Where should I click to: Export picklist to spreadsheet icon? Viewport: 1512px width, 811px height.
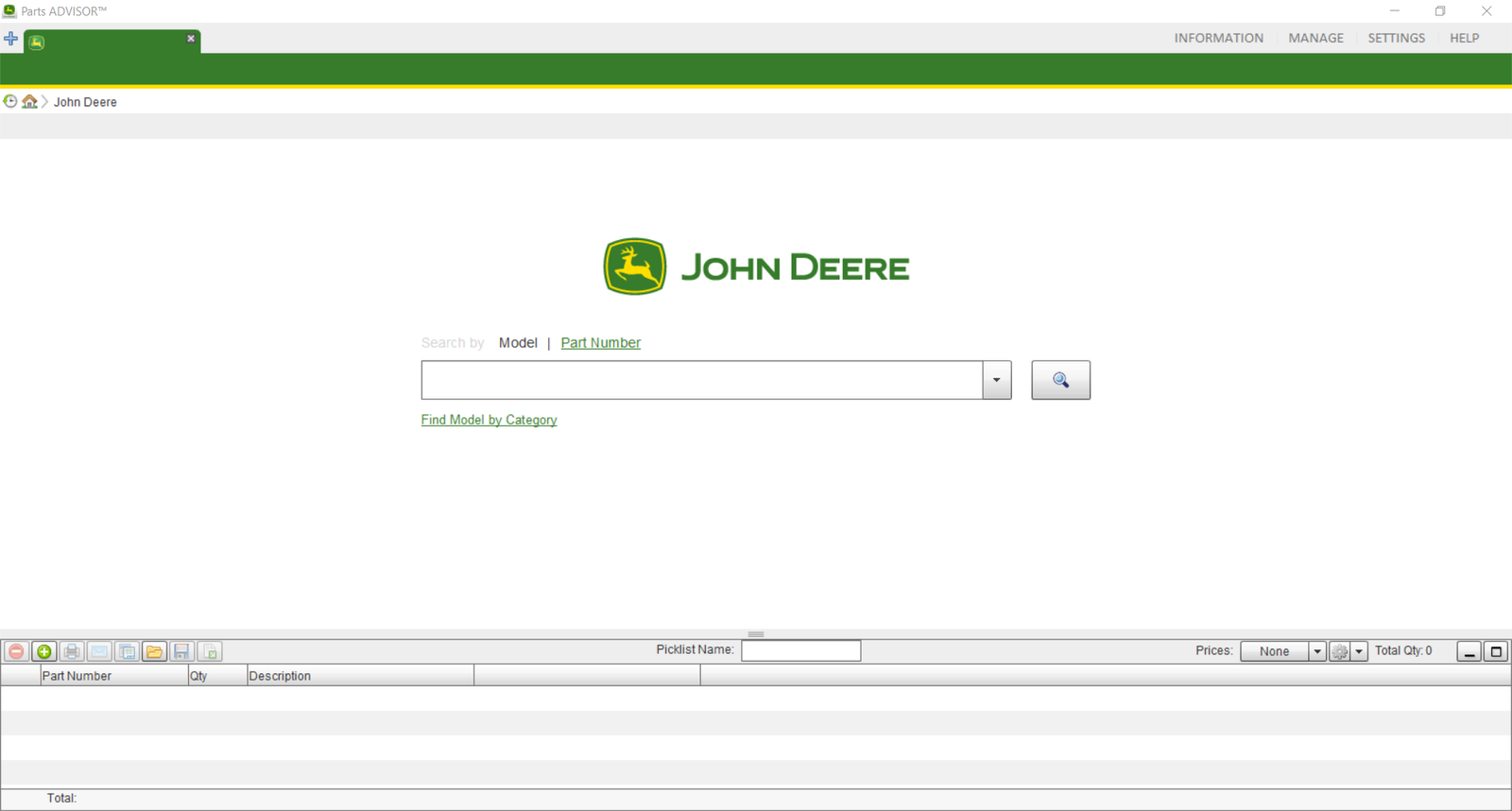(210, 651)
